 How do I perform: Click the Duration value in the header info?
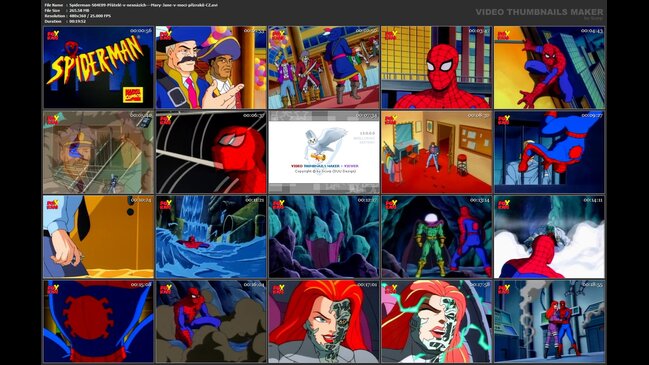[77, 21]
